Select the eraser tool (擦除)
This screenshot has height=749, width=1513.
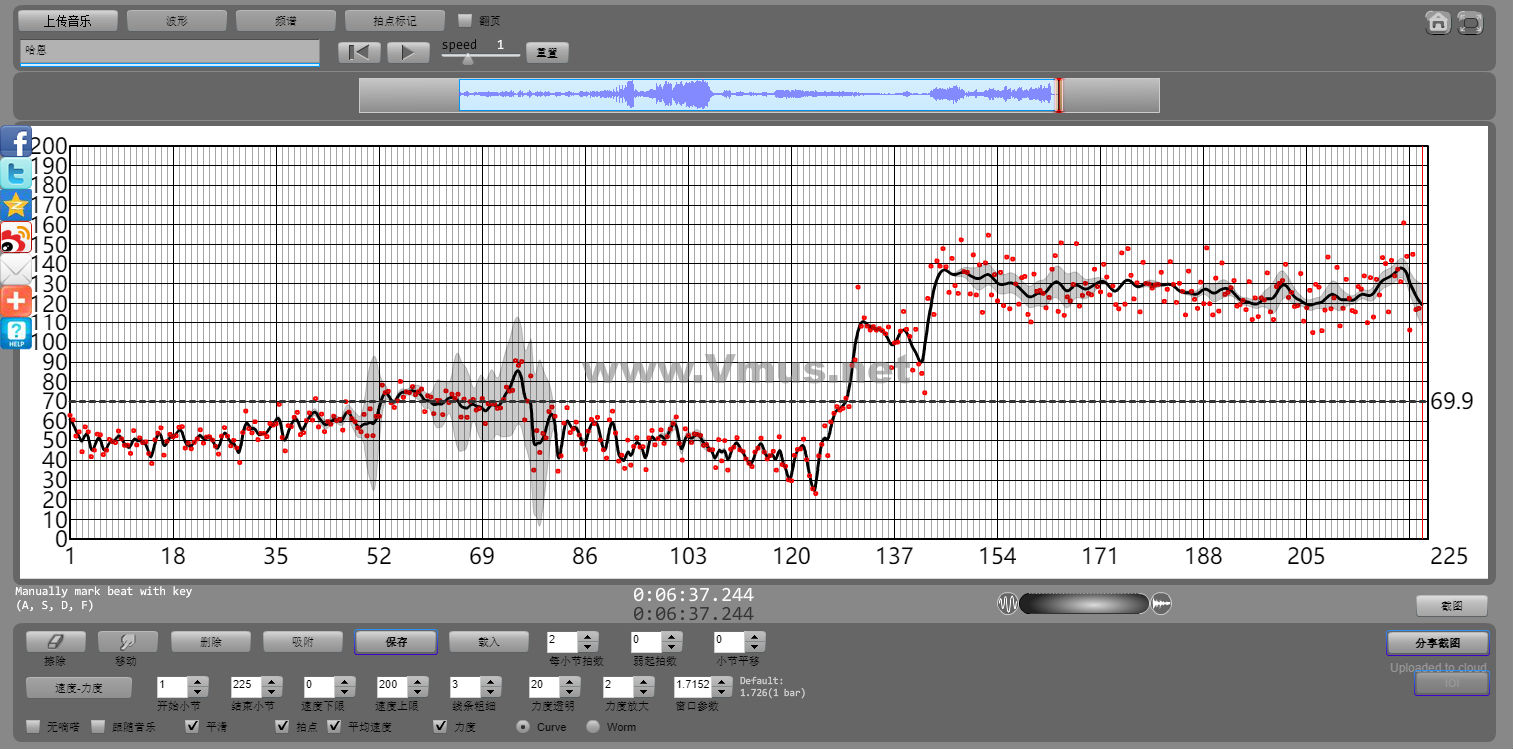pyautogui.click(x=55, y=642)
